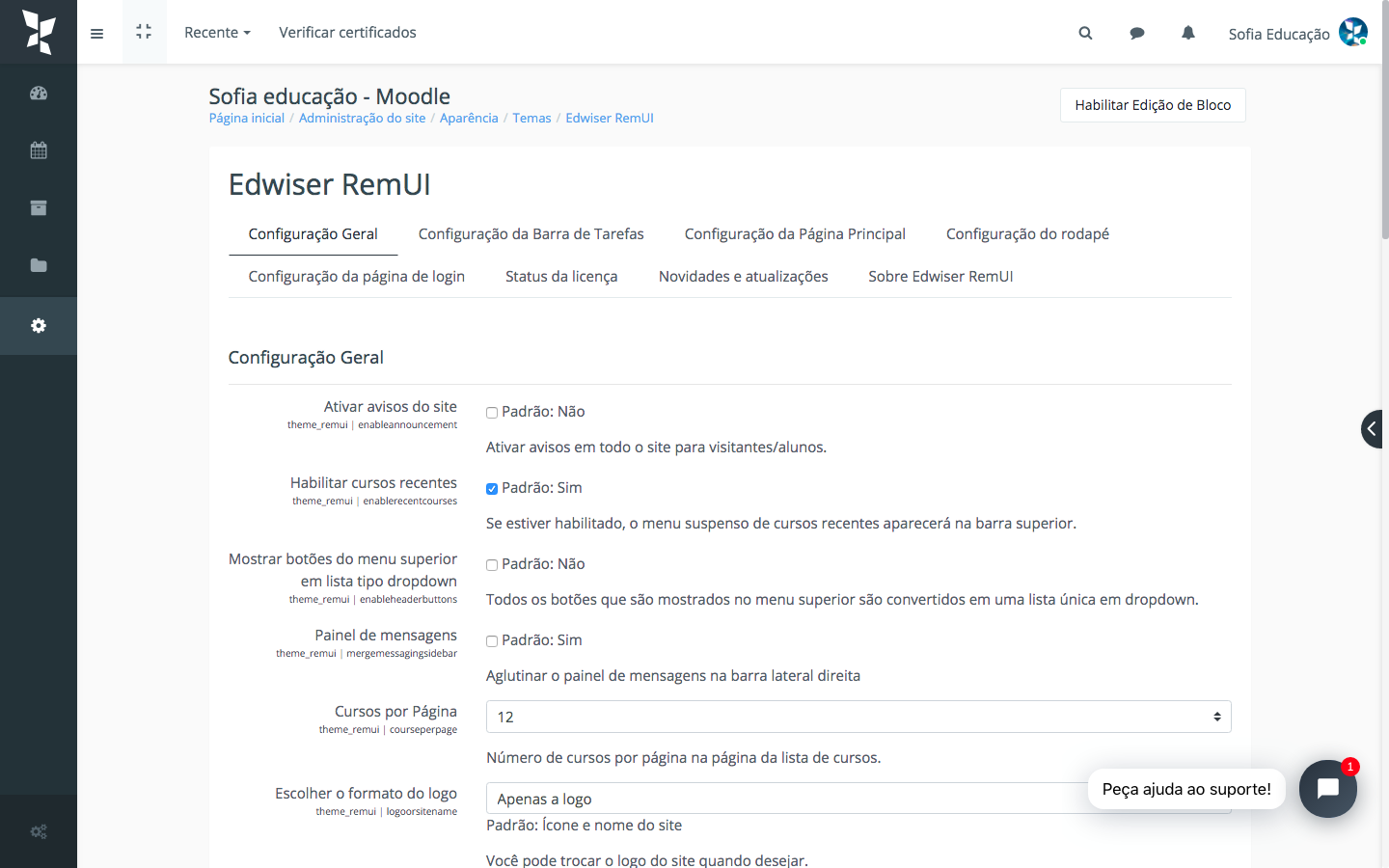Viewport: 1389px width, 868px height.
Task: Click the enablerecentcourses setting name
Action: pos(410,502)
